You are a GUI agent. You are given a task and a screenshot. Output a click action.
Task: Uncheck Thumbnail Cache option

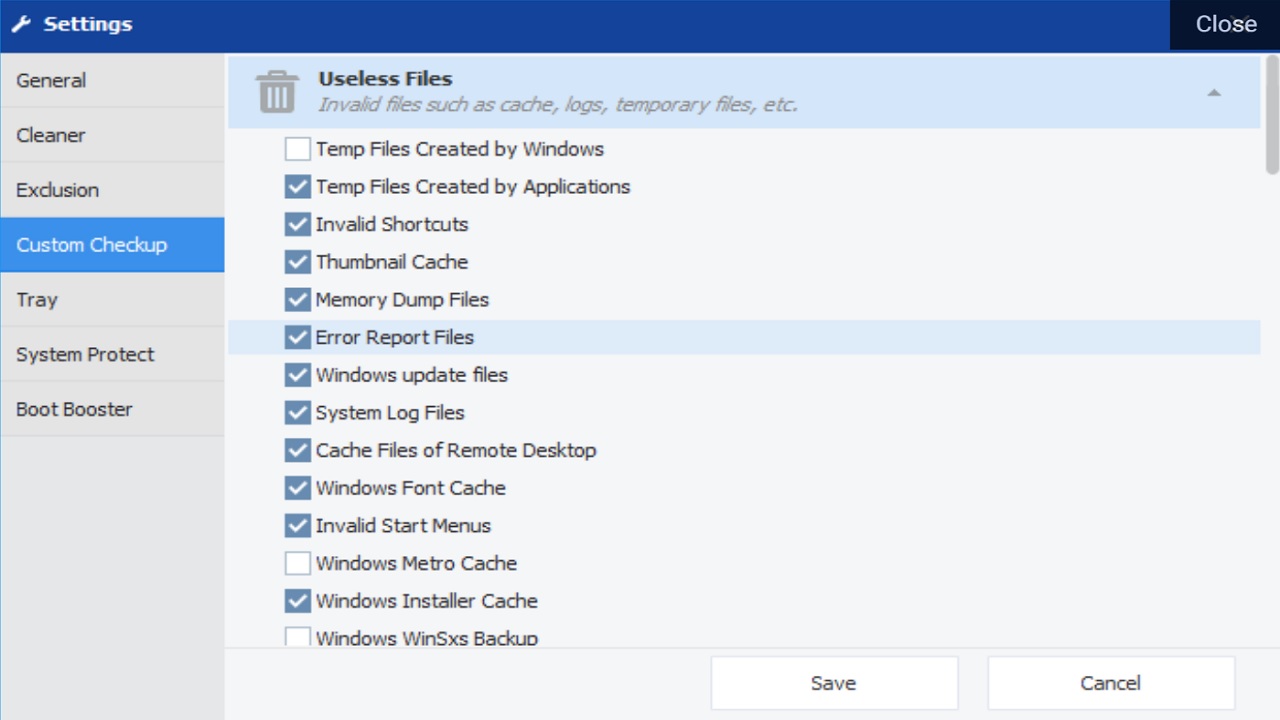tap(297, 262)
